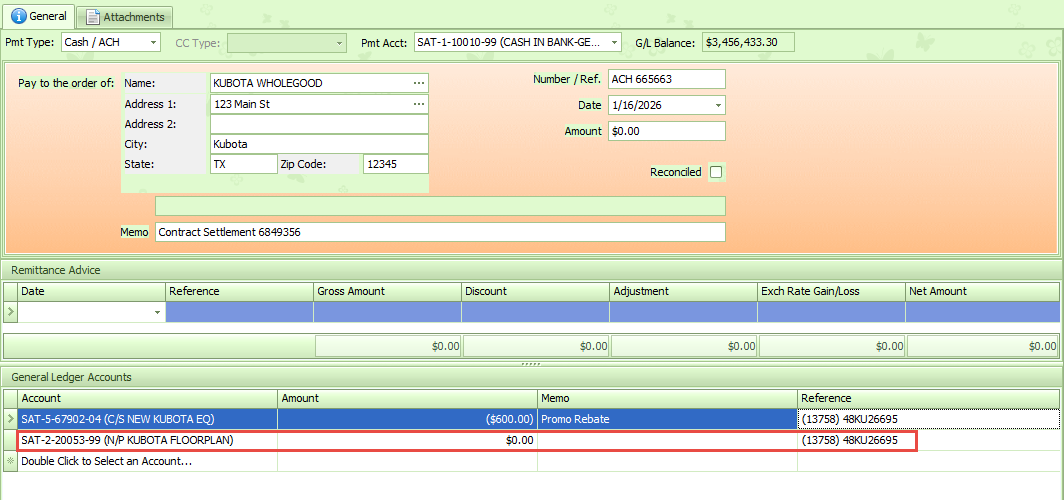Click the Net Amount column header
The width and height of the screenshot is (1064, 500).
982,291
